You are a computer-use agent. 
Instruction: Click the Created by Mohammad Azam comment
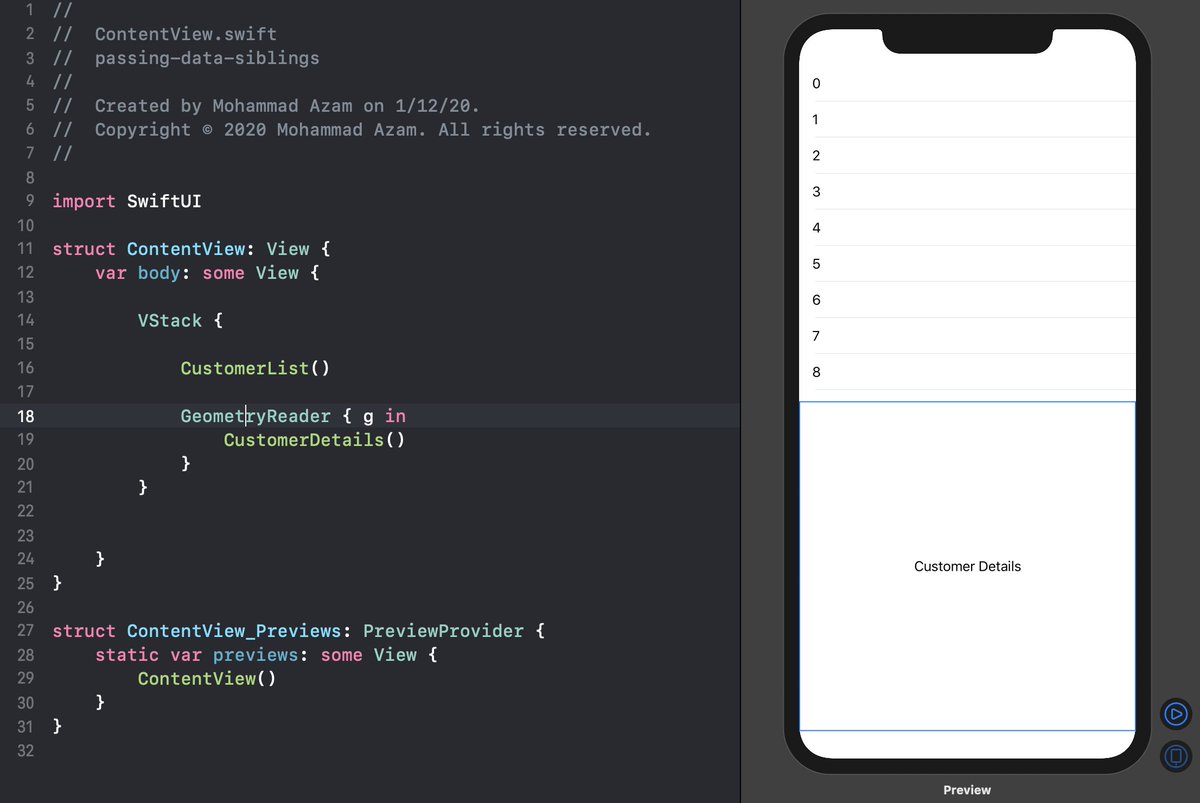click(266, 105)
